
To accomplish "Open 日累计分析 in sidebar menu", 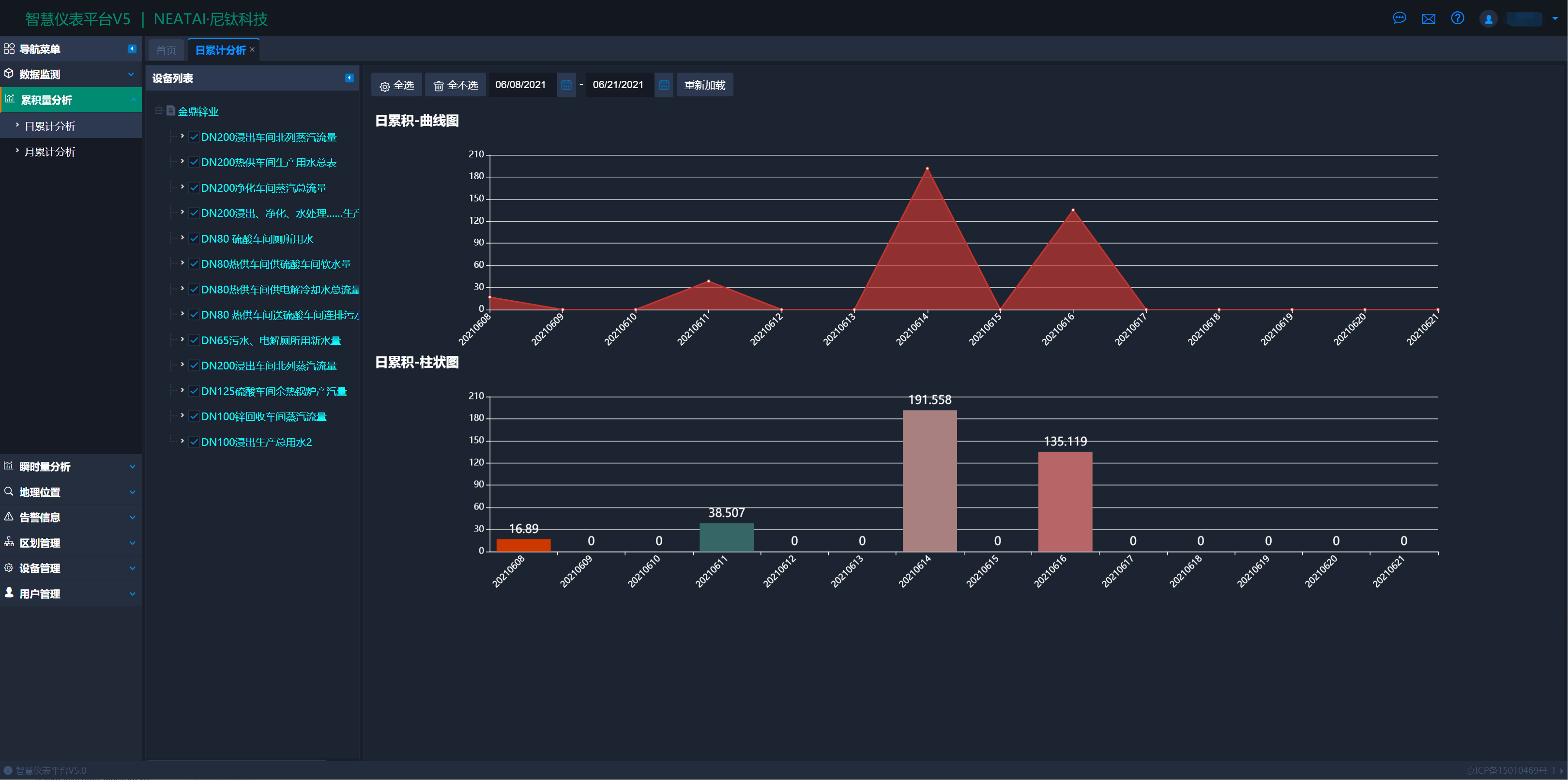I will click(71, 126).
